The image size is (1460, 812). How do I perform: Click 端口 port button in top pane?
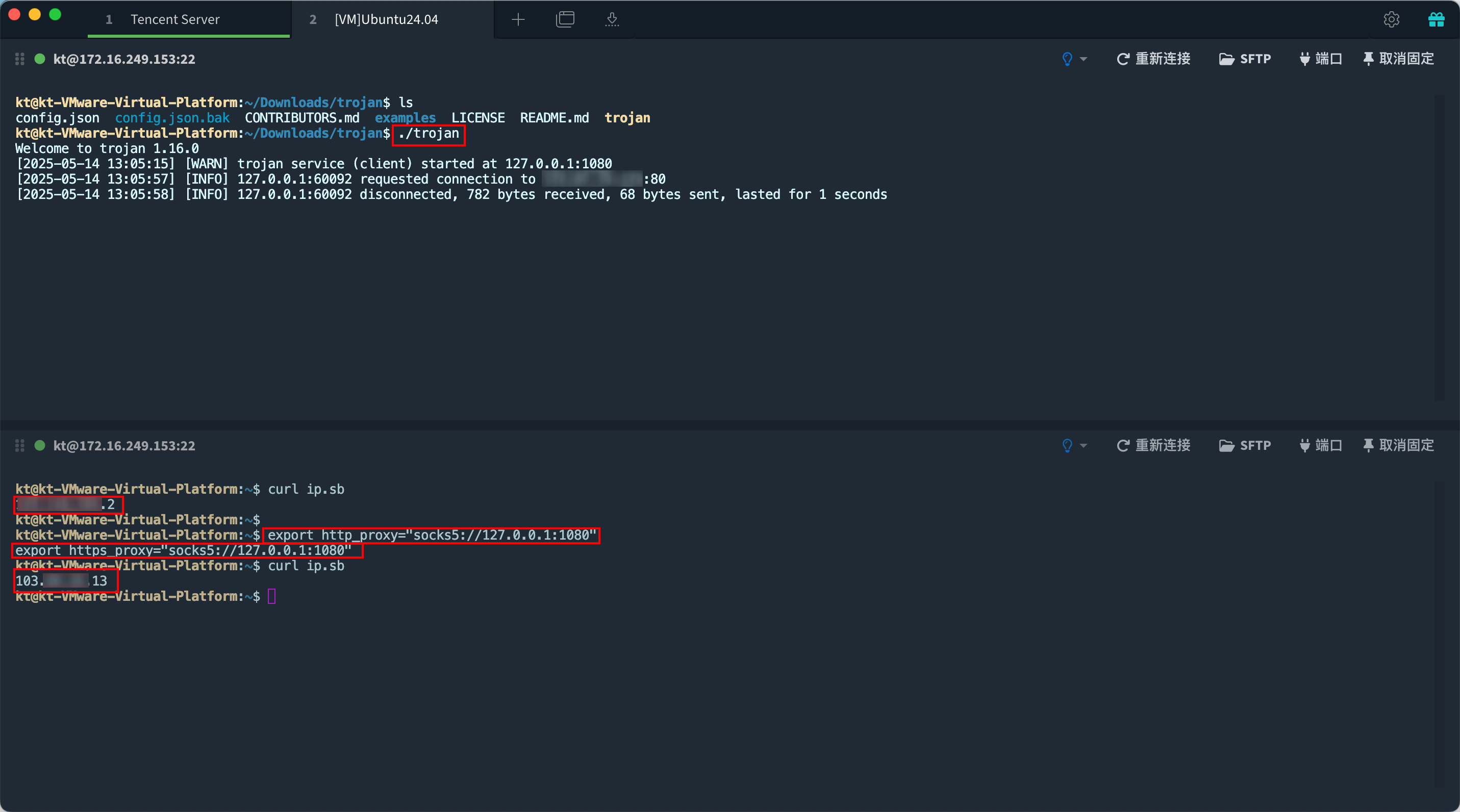pos(1321,59)
